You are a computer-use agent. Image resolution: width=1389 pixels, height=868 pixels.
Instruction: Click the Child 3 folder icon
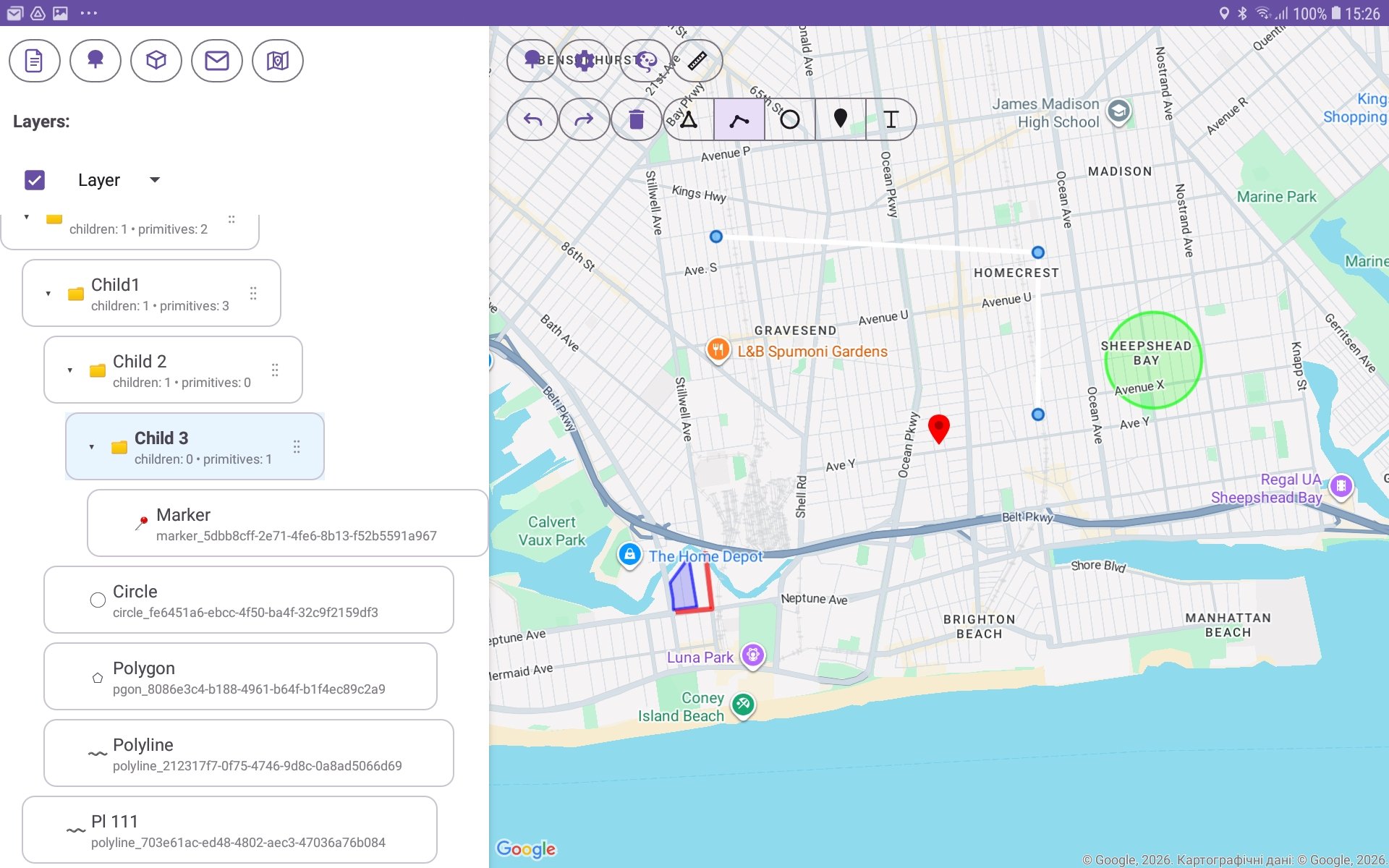119,447
